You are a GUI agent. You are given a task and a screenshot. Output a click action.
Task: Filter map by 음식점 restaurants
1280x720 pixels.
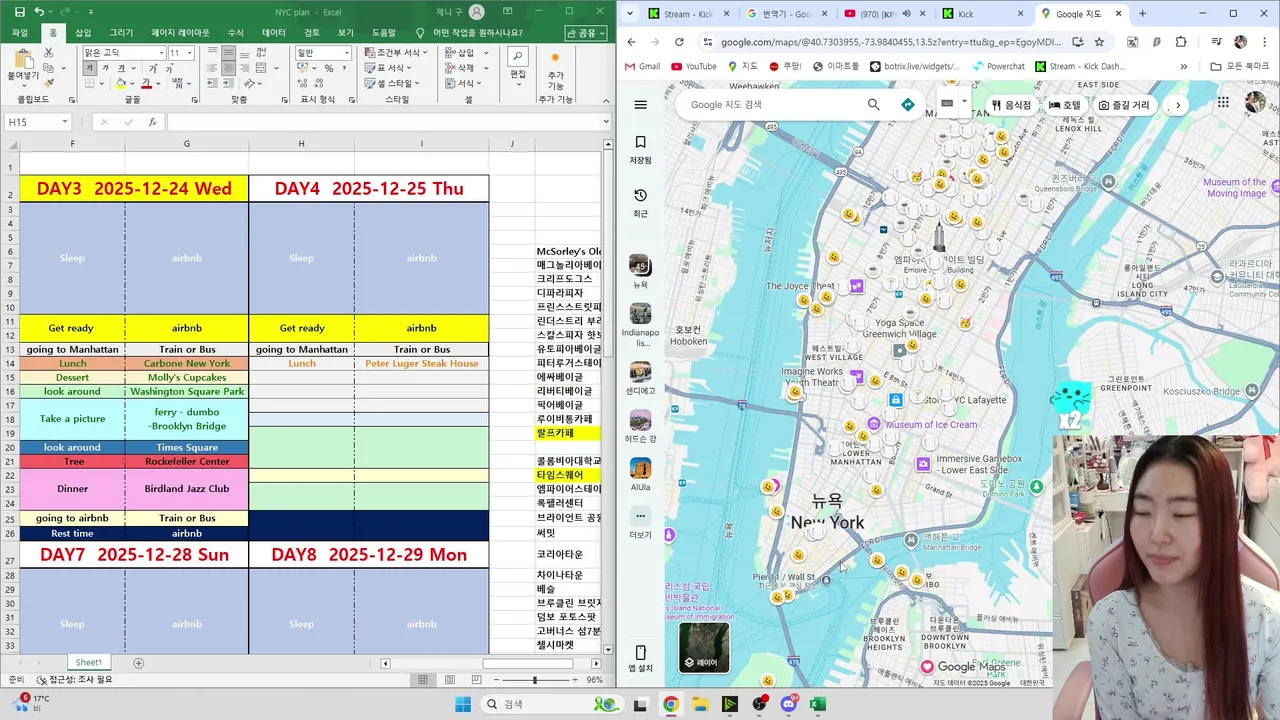point(1011,105)
